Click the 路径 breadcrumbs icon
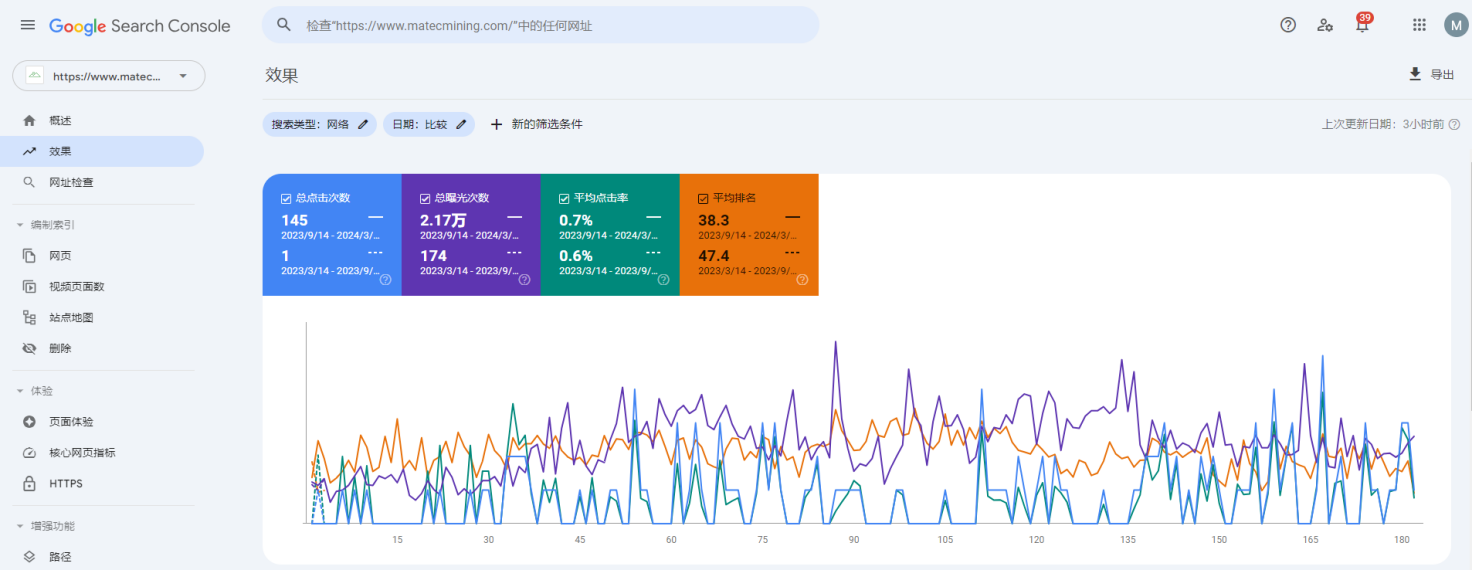This screenshot has width=1472, height=570. click(x=29, y=557)
